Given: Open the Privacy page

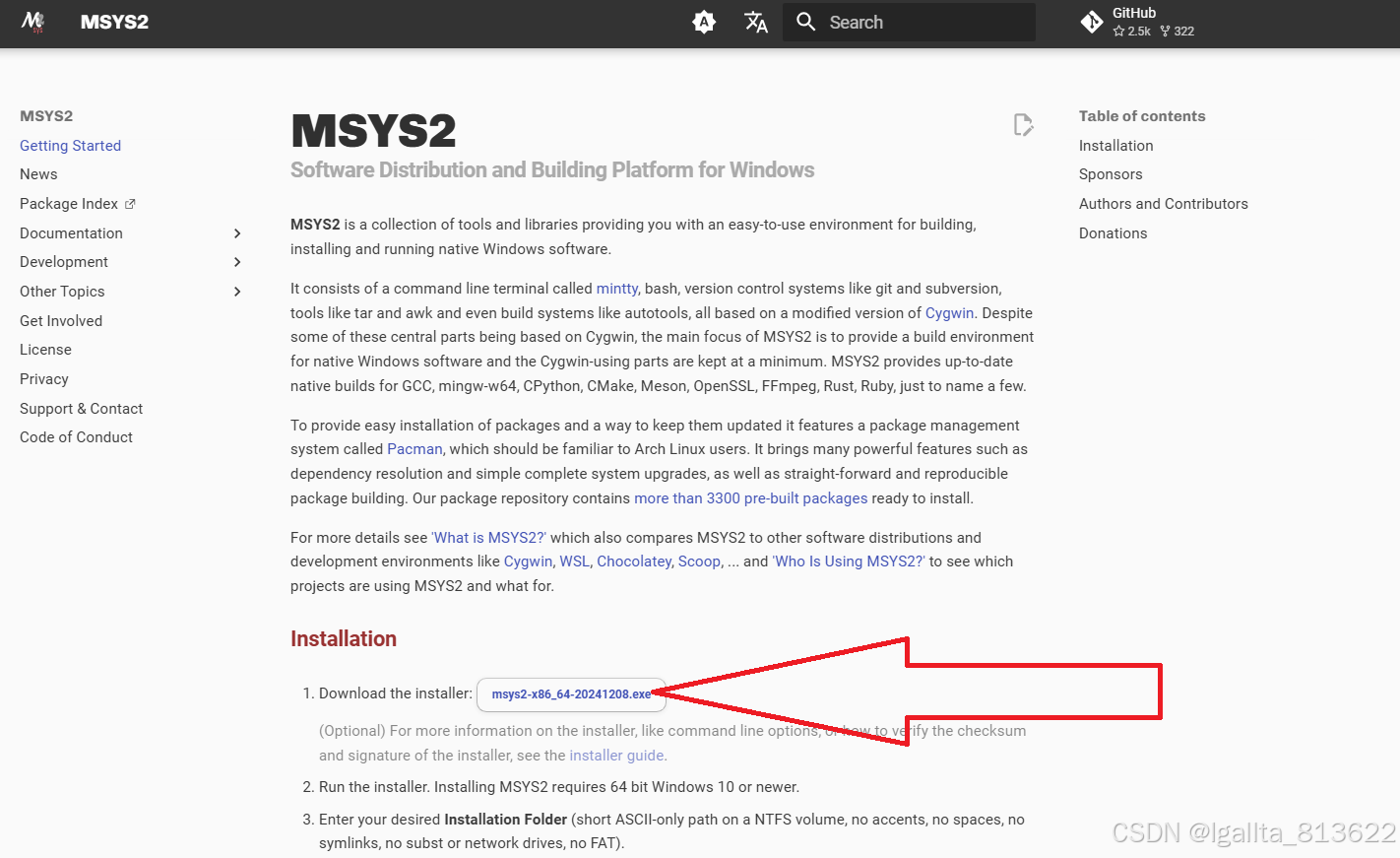Looking at the screenshot, I should pyautogui.click(x=44, y=379).
